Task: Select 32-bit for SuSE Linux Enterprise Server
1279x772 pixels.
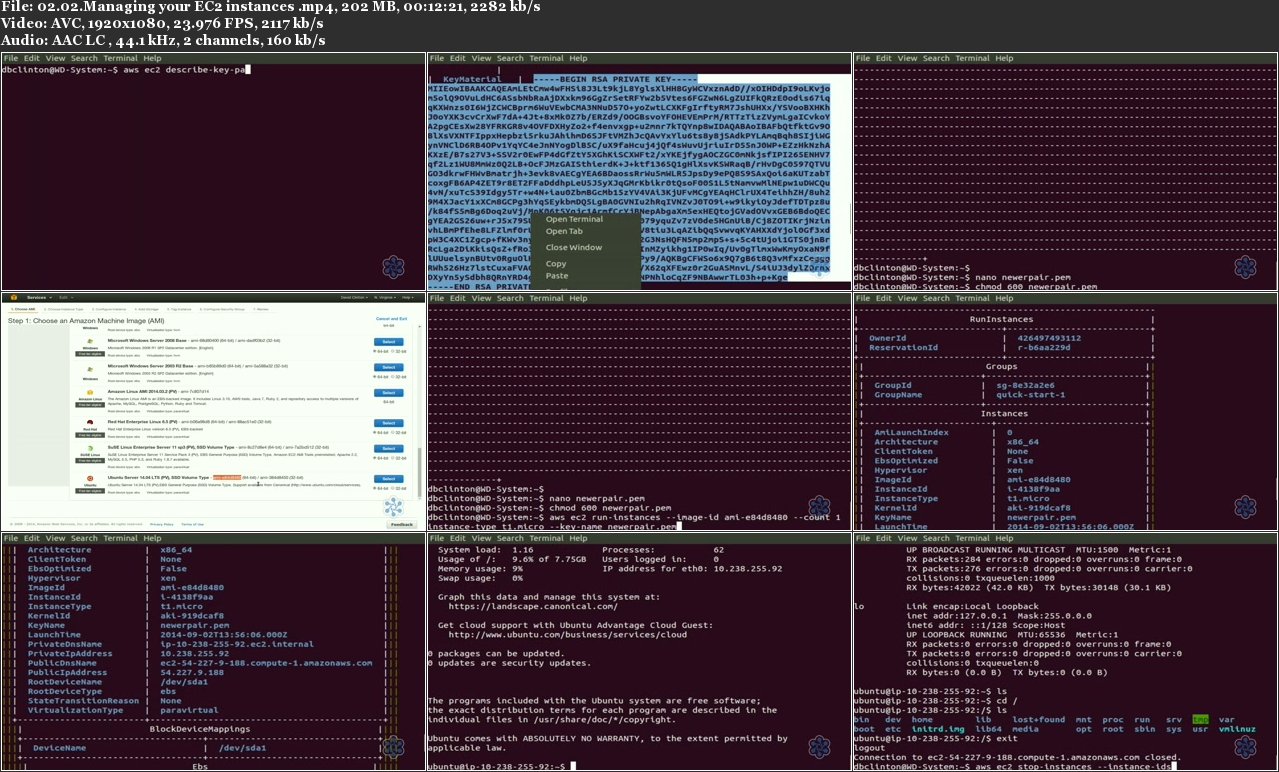Action: pos(399,458)
